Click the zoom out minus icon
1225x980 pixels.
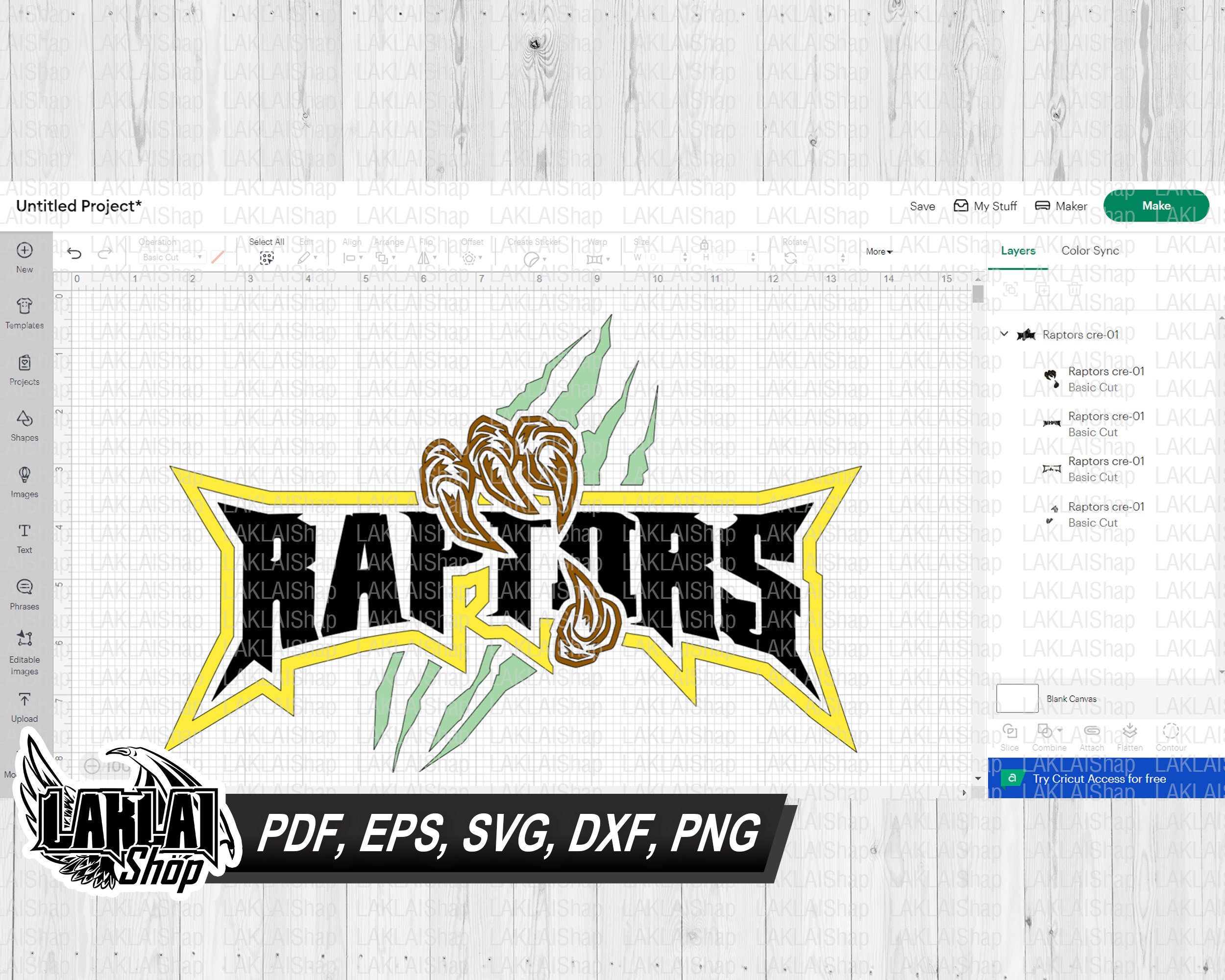[92, 766]
